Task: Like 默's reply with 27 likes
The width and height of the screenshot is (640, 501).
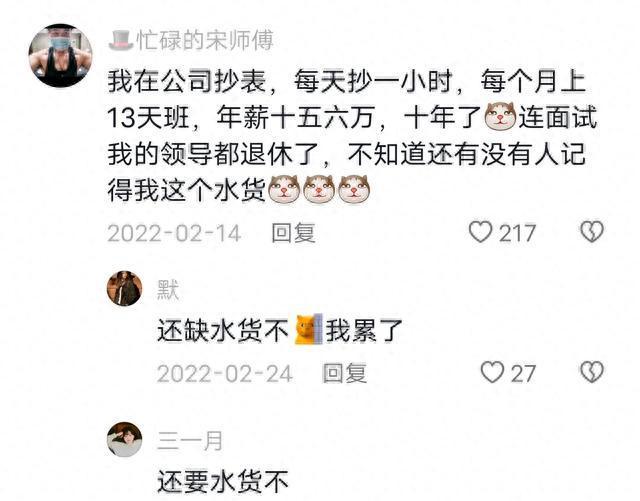Action: [x=492, y=372]
